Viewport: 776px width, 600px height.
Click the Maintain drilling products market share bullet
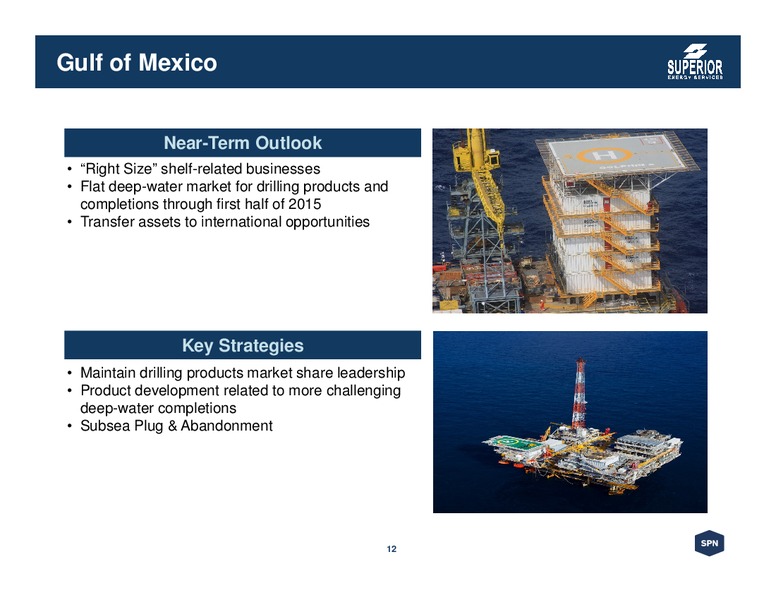[242, 373]
